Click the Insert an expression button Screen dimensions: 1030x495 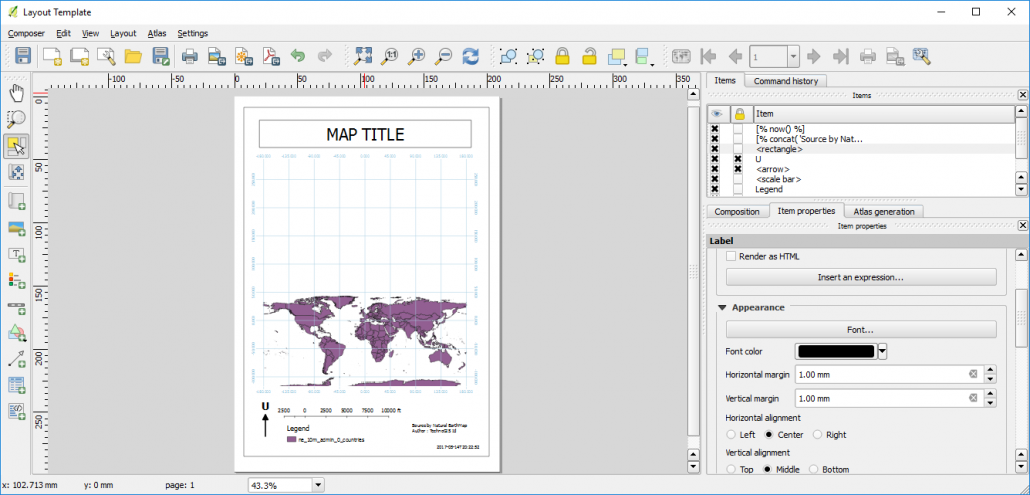coord(861,277)
